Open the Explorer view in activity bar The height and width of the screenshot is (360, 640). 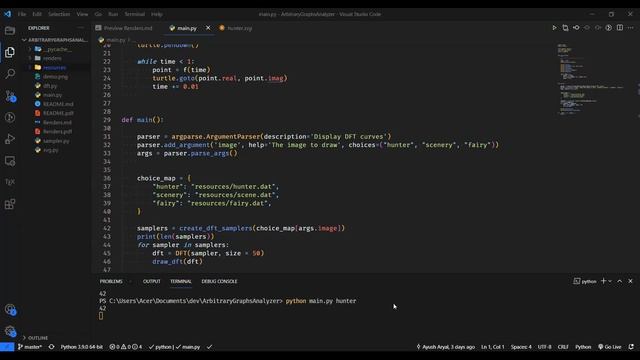[10, 52]
